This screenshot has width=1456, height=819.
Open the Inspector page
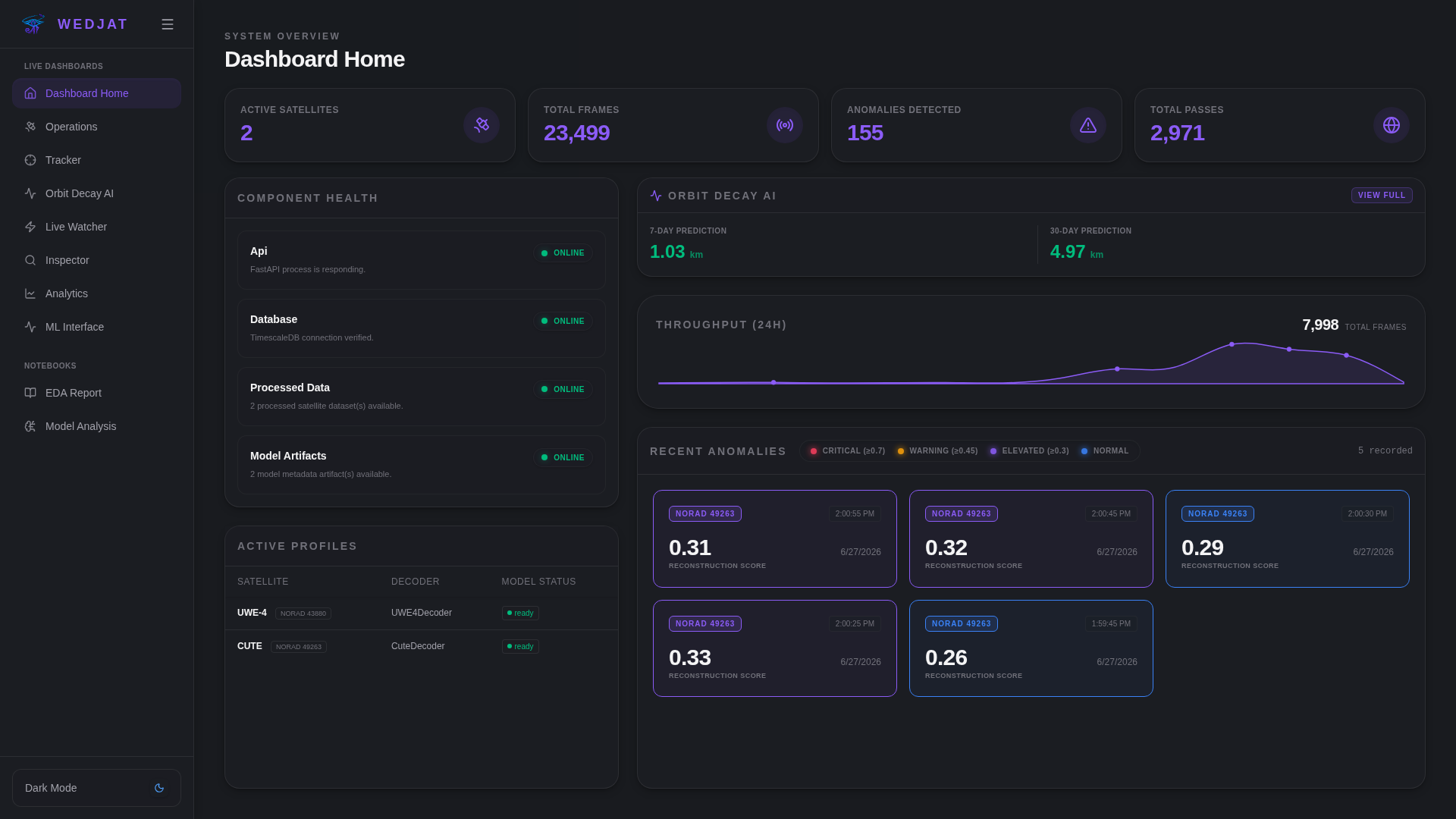[x=96, y=260]
